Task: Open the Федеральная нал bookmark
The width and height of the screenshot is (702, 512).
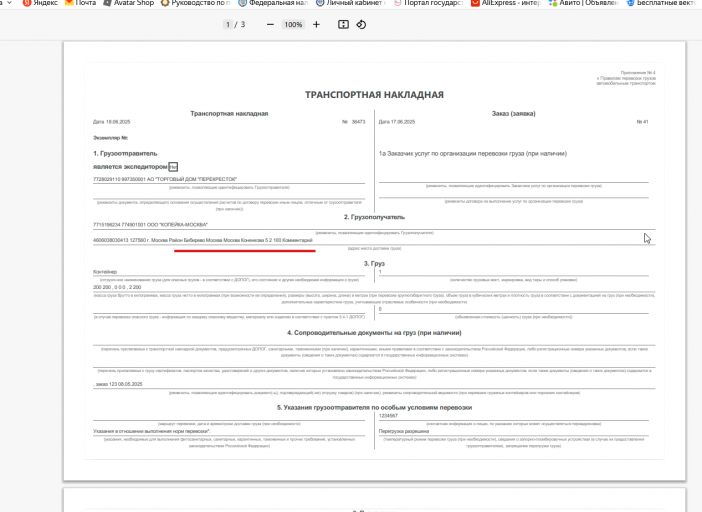Action: click(x=273, y=3)
